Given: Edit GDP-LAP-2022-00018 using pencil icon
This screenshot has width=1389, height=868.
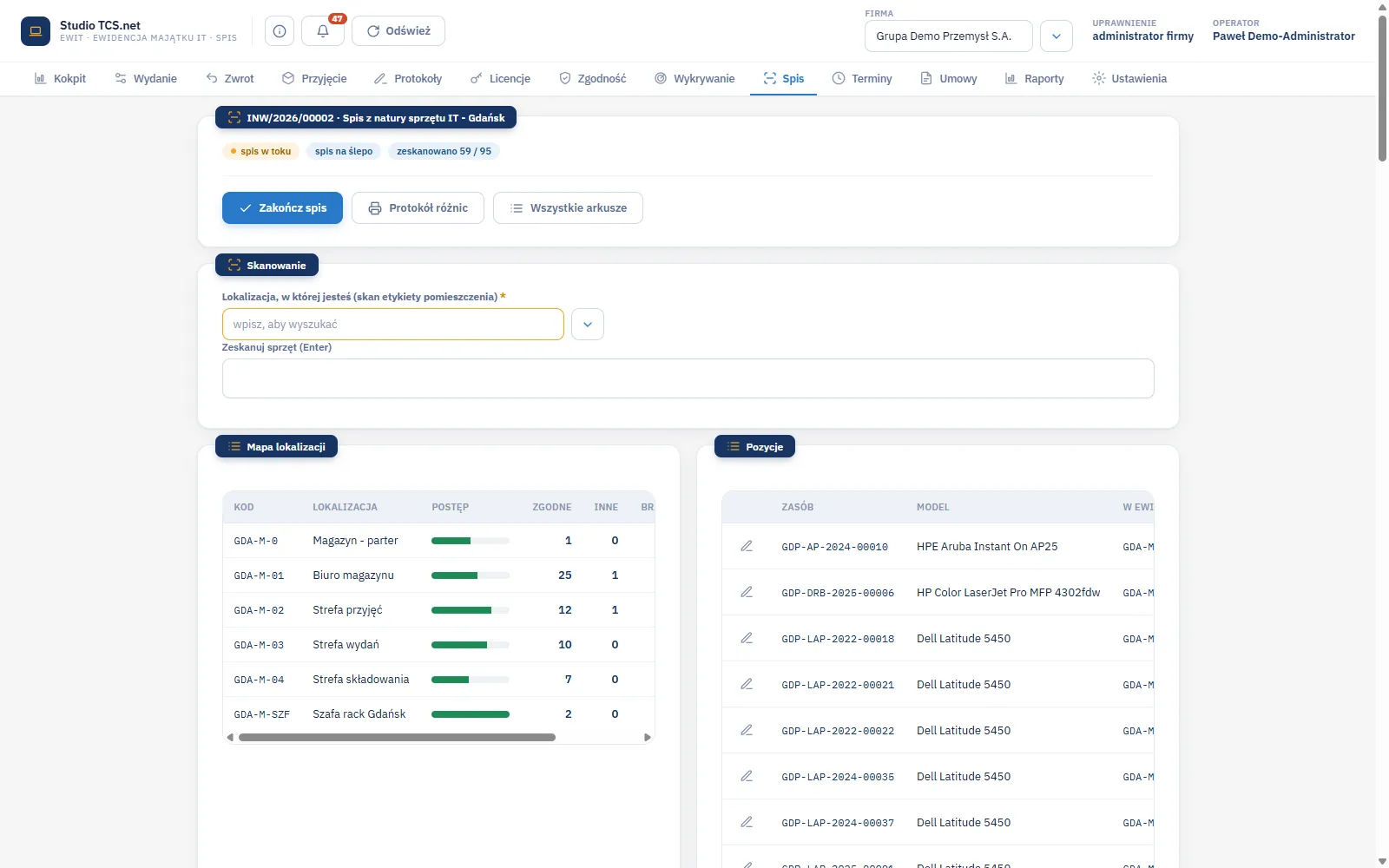Looking at the screenshot, I should point(747,638).
